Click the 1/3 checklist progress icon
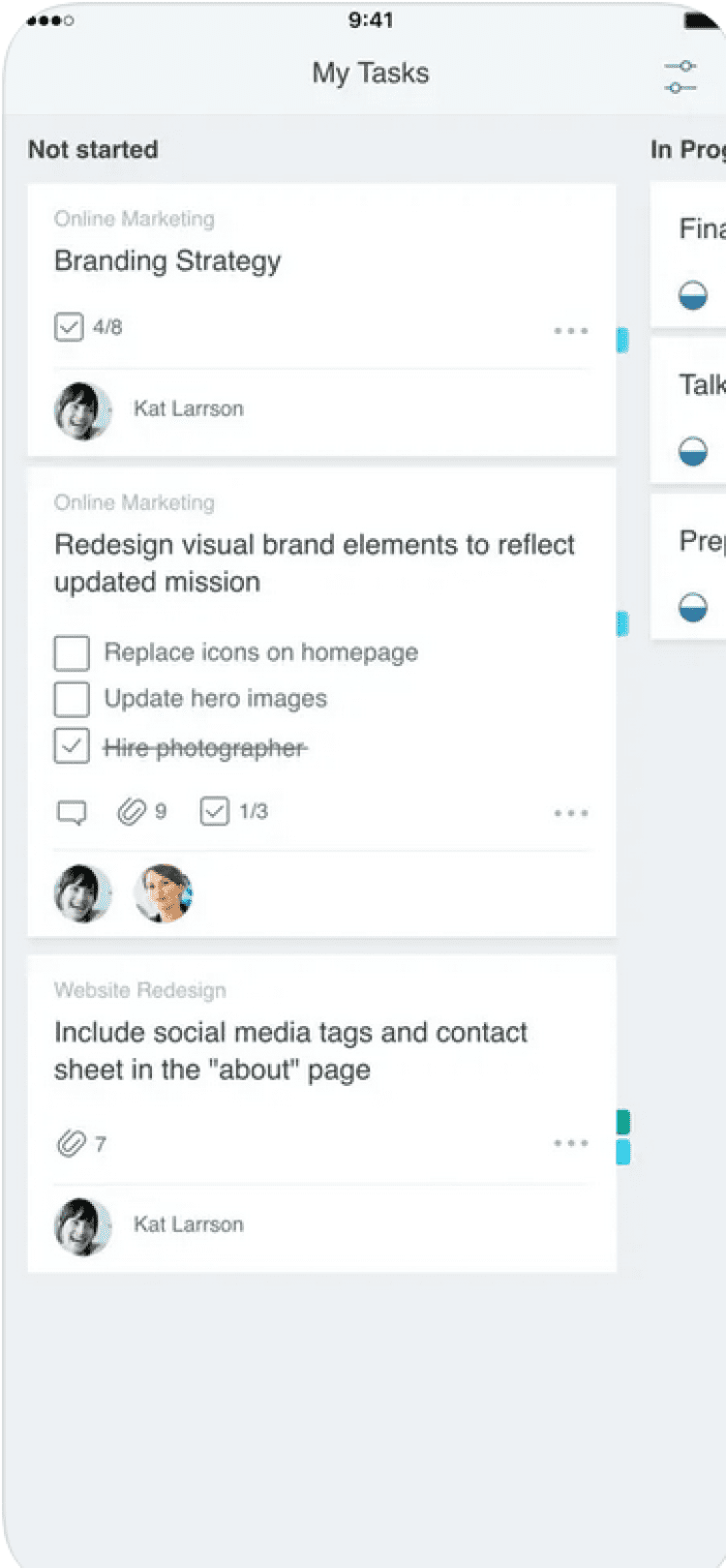Screen dimensions: 726x1568 pos(214,811)
